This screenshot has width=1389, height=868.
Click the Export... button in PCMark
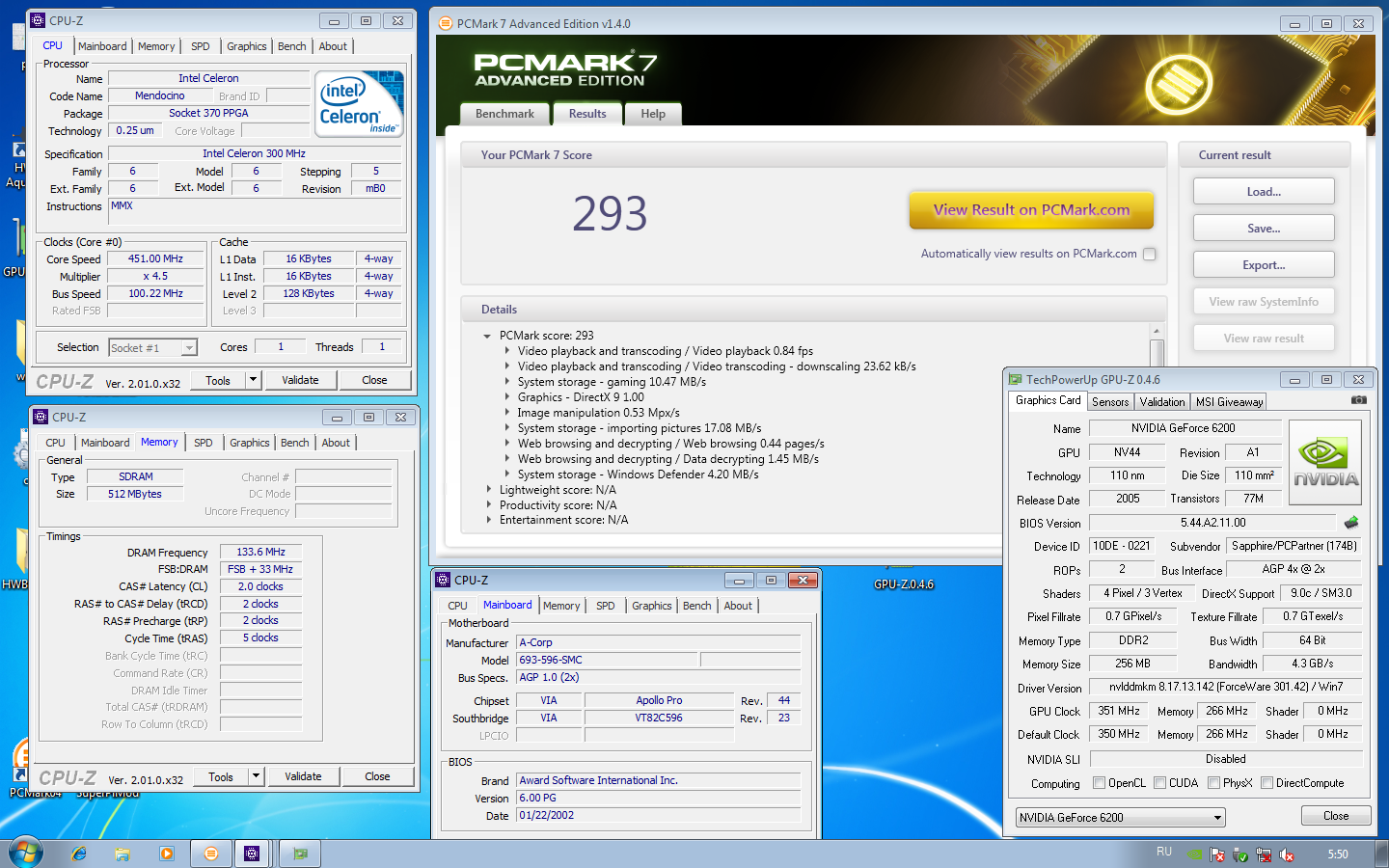[x=1264, y=265]
